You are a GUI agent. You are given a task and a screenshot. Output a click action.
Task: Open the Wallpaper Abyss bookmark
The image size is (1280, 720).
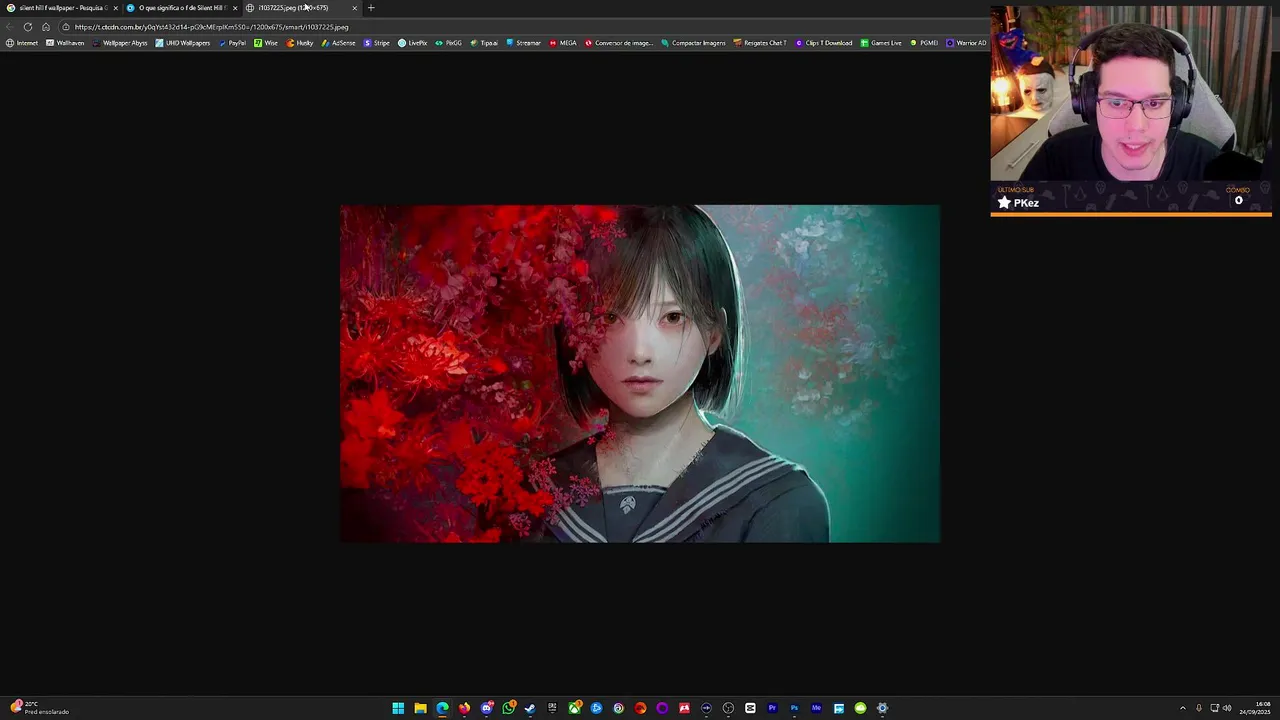pos(119,43)
